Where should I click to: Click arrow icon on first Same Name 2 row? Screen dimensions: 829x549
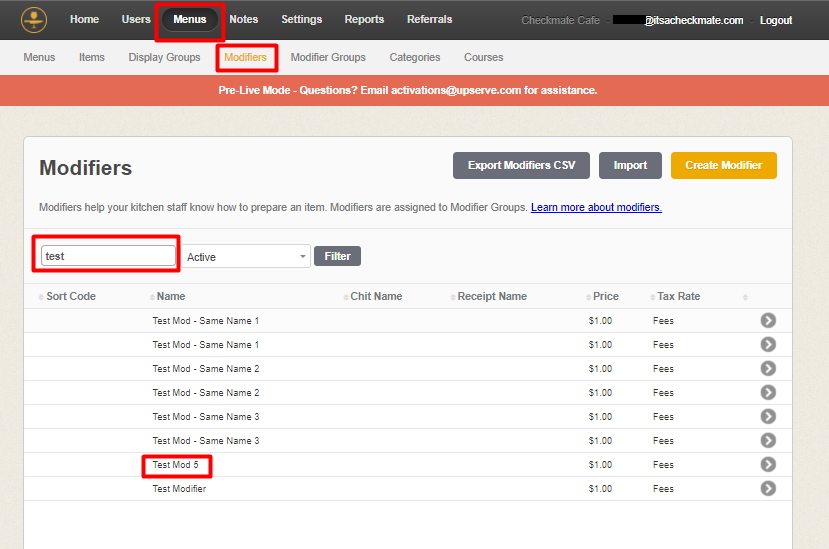(768, 369)
